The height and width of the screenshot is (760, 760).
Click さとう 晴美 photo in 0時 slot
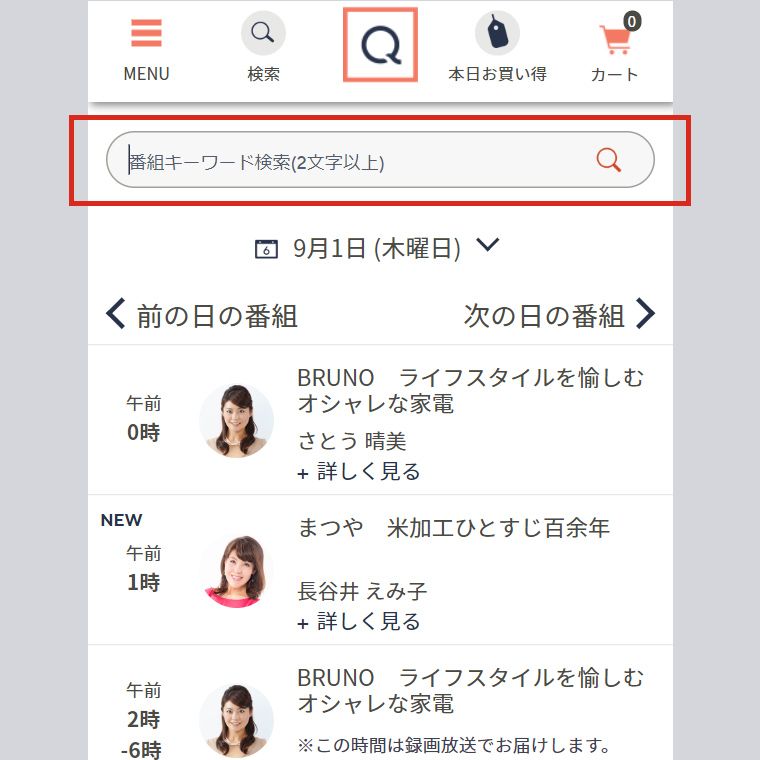pyautogui.click(x=236, y=420)
